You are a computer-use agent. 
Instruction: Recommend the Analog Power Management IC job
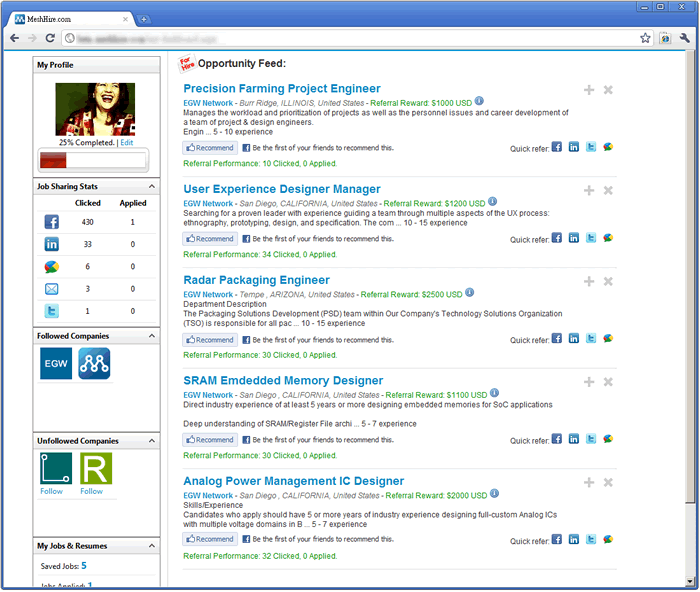tap(210, 539)
